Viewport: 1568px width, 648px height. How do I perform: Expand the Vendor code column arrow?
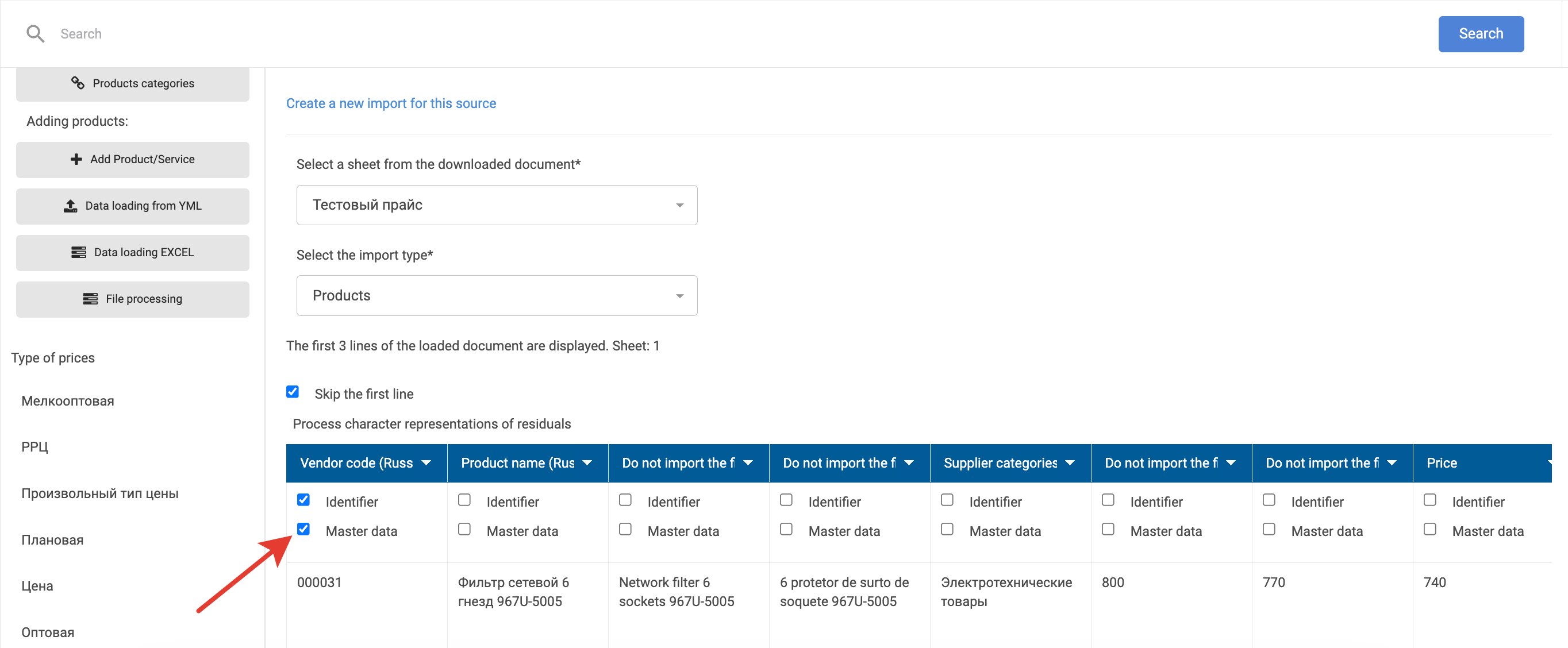[426, 463]
